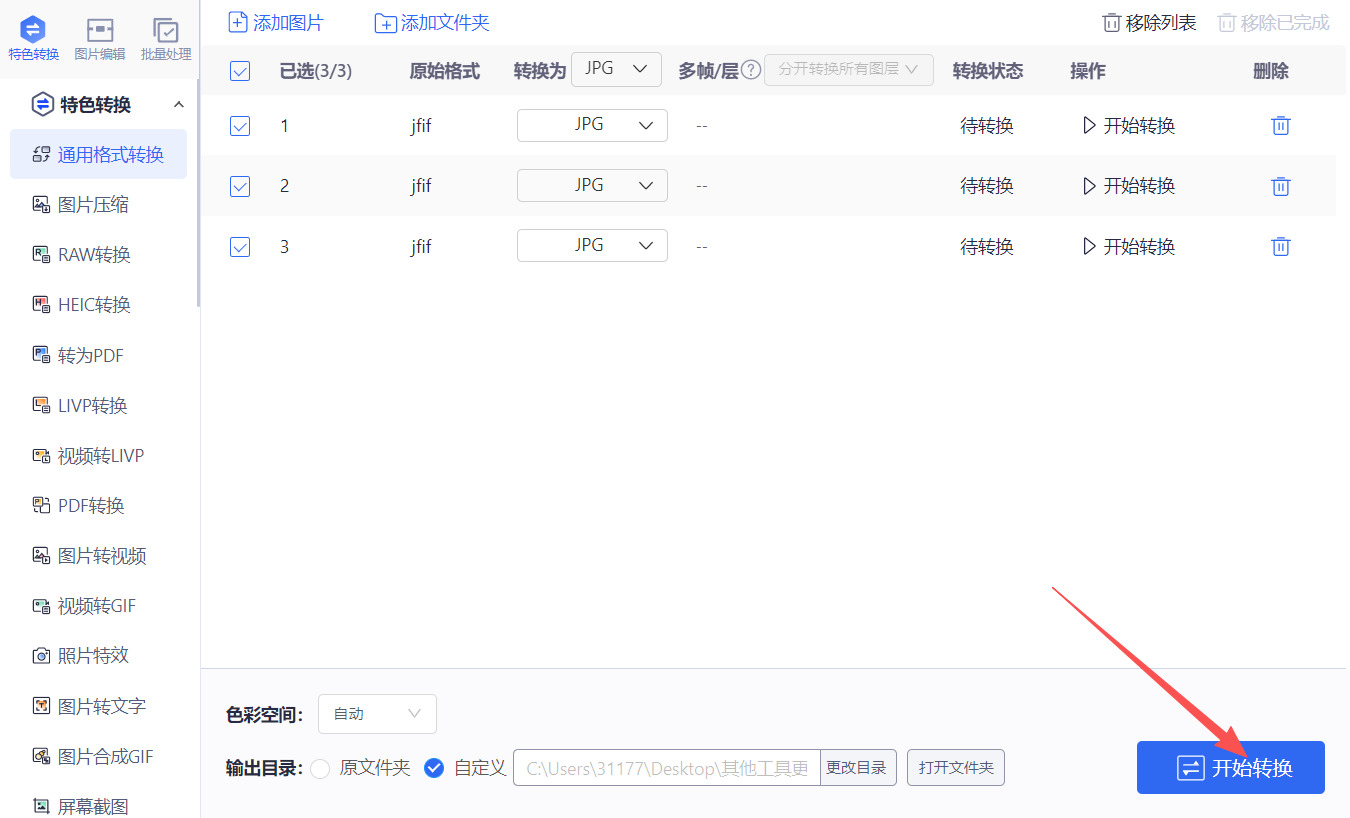
Task: Click row 3 开始转换 play icon
Action: [1090, 246]
